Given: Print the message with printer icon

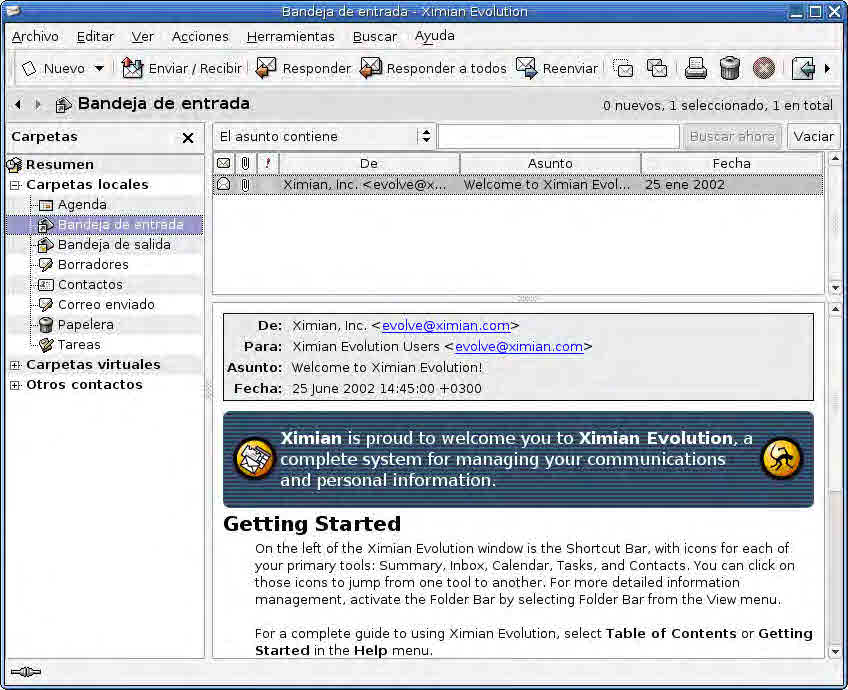Looking at the screenshot, I should tap(695, 69).
